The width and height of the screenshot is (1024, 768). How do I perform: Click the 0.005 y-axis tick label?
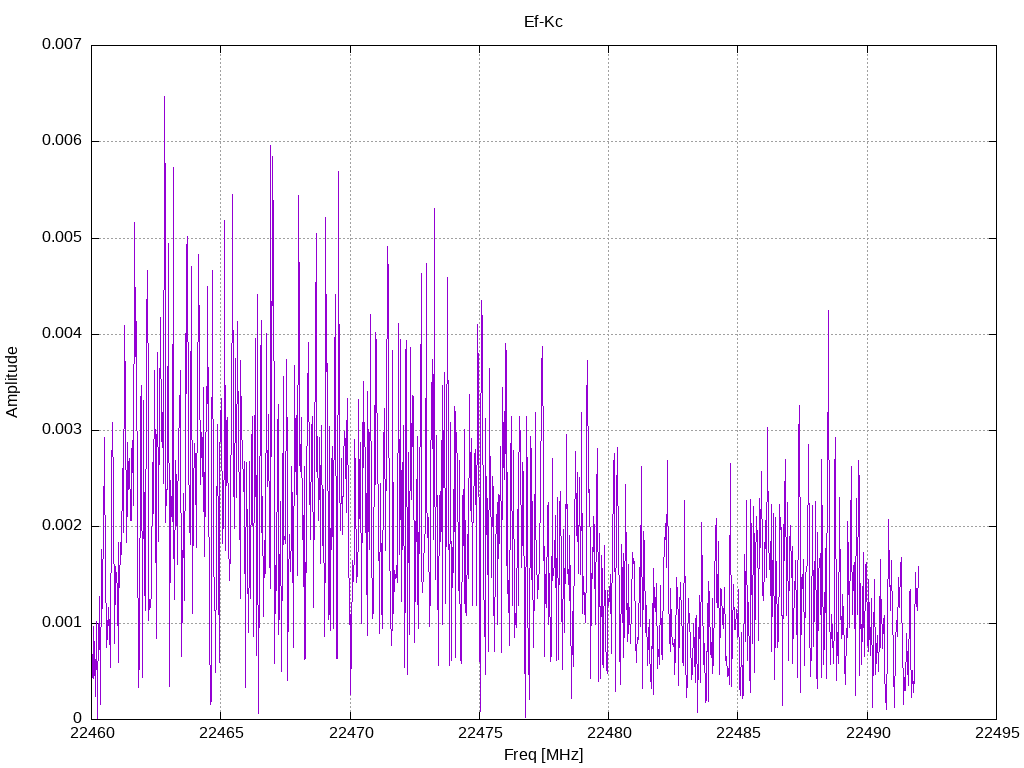[x=62, y=237]
